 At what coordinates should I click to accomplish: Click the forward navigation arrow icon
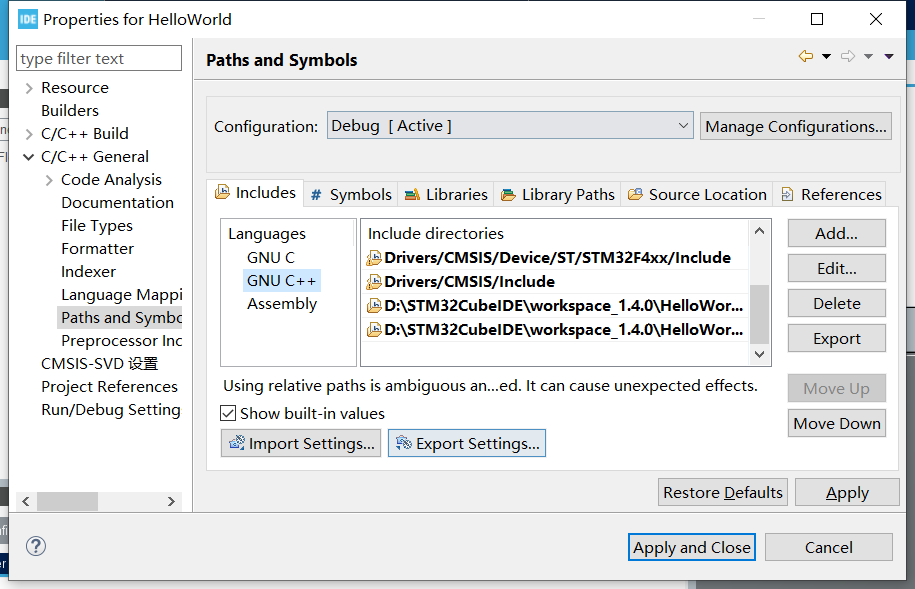coord(848,57)
